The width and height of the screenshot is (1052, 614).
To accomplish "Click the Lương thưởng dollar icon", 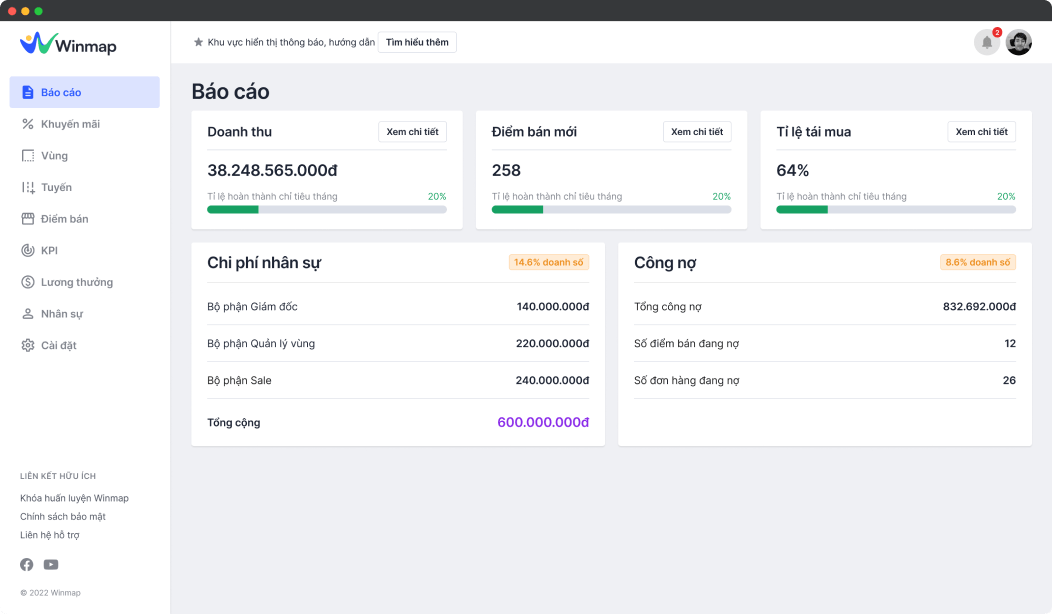I will tap(28, 283).
